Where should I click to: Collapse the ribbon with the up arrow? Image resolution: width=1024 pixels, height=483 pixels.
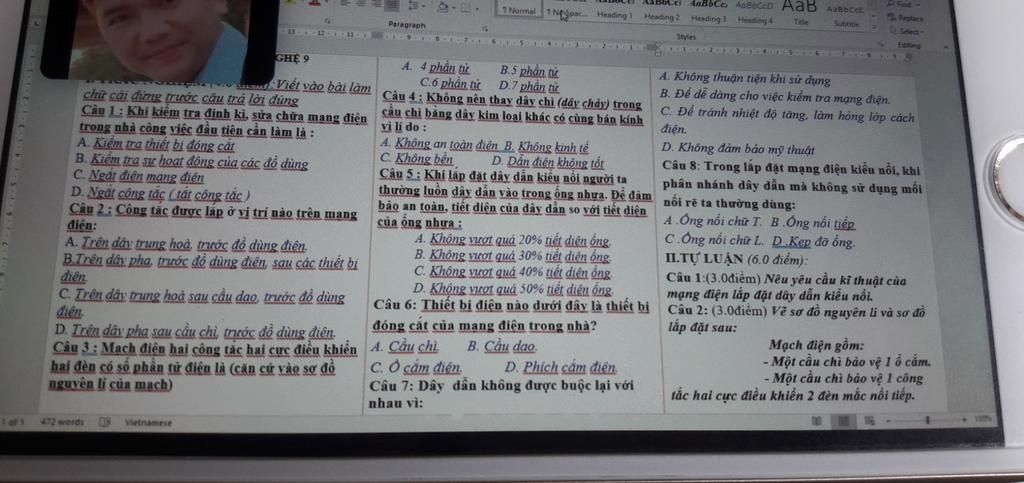coord(945,47)
